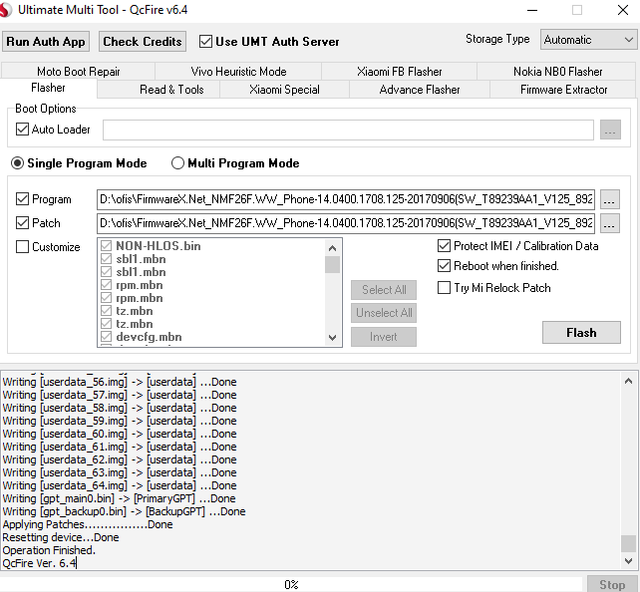Click the Qualcomm app icon in title bar
This screenshot has height=592, width=640.
(5, 10)
